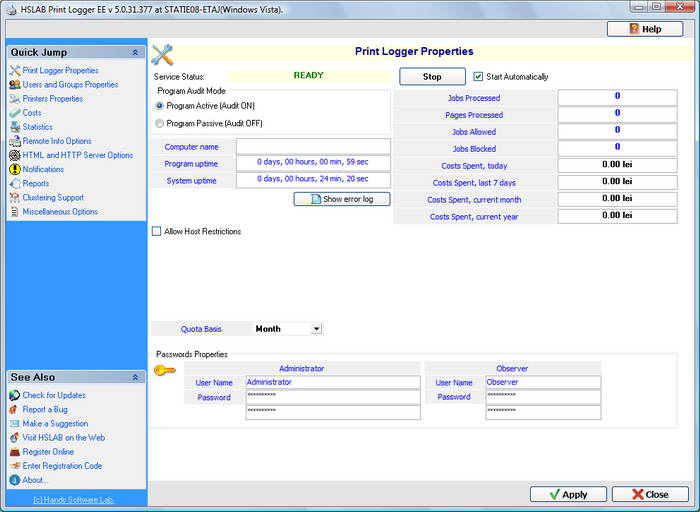700x512 pixels.
Task: Click the Report a Bug icon
Action: [14, 409]
